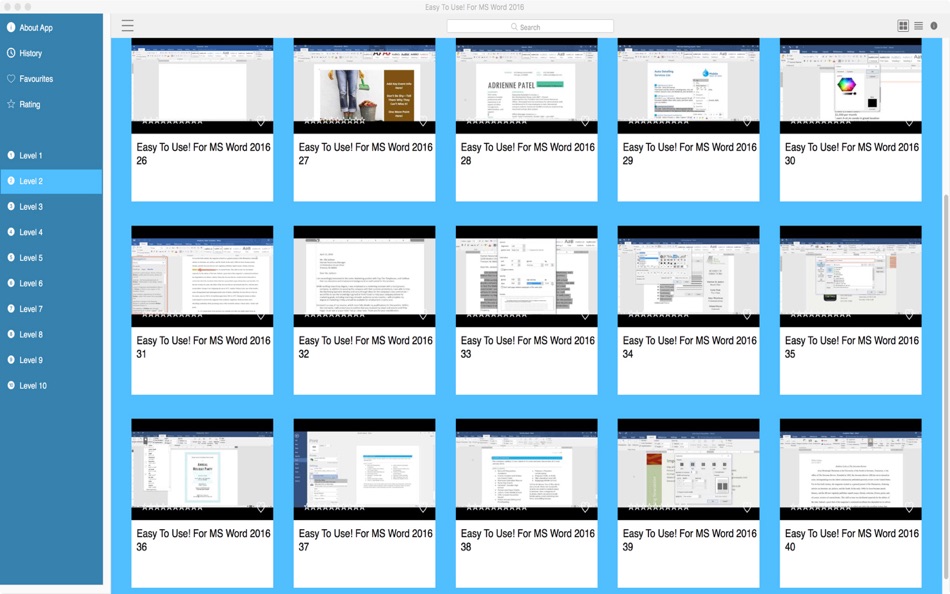The width and height of the screenshot is (950, 594).
Task: Open lesson 34 video thumbnail
Action: pyautogui.click(x=688, y=276)
